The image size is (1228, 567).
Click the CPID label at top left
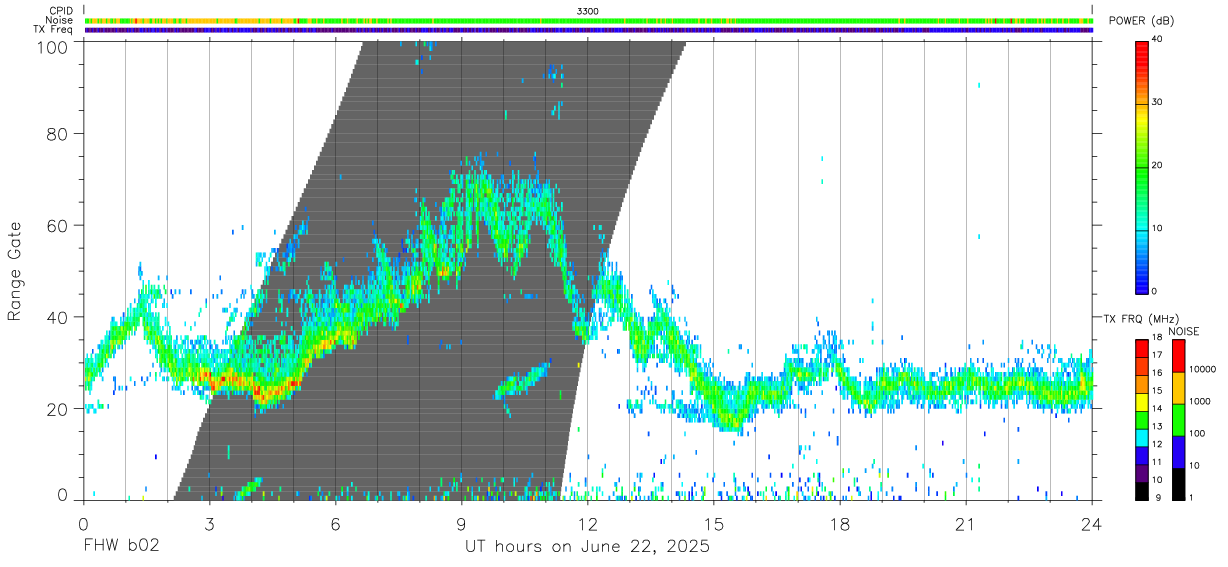59,10
